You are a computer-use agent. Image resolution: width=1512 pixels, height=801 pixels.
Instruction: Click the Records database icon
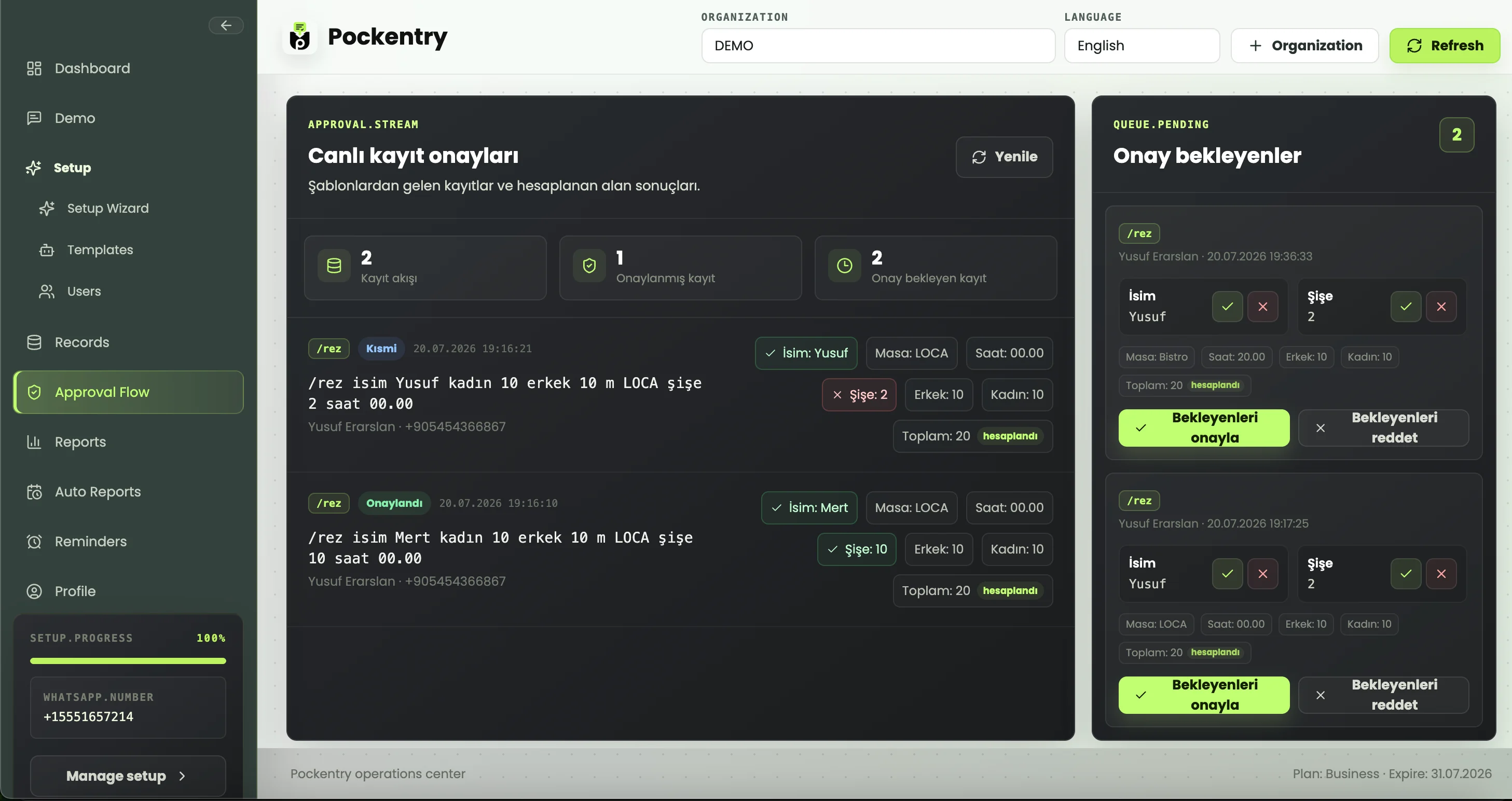point(34,342)
